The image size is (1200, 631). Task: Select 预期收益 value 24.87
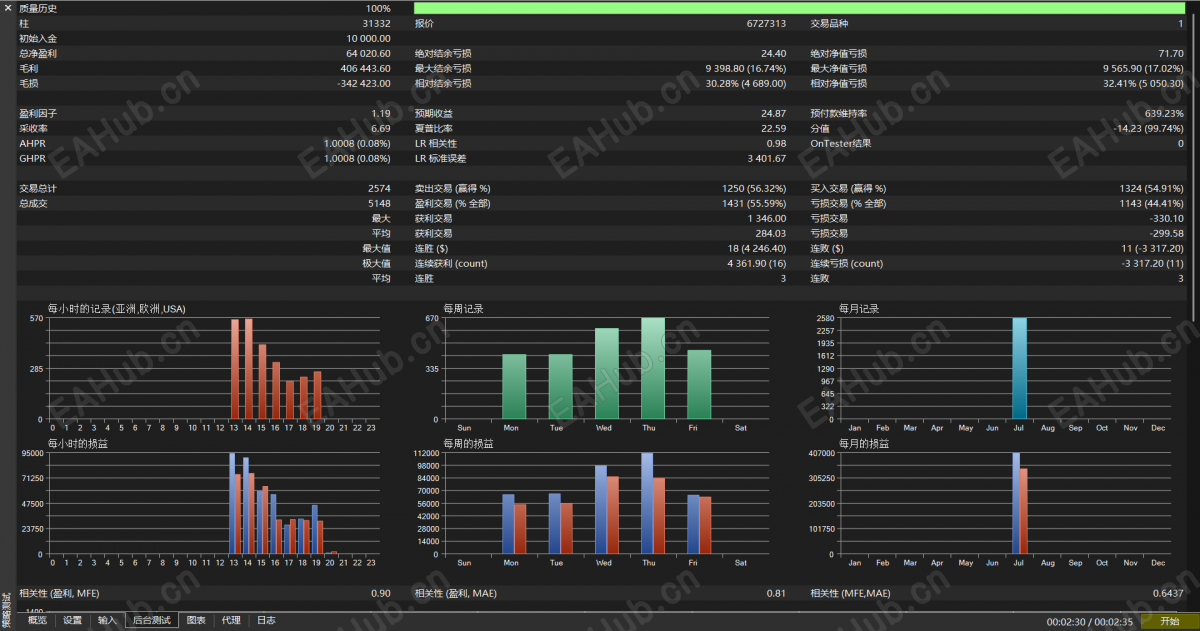coord(773,113)
